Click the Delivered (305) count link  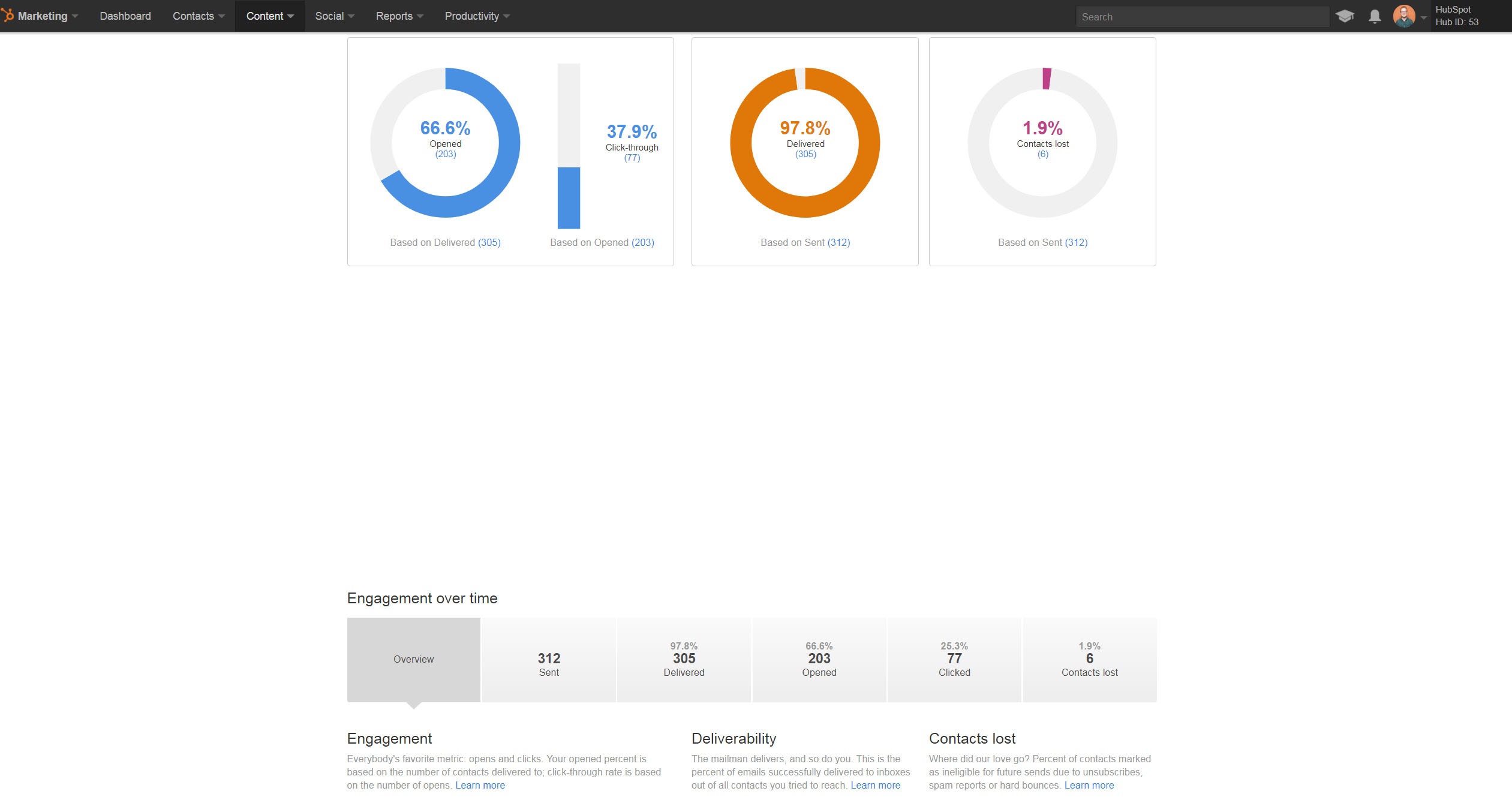805,154
